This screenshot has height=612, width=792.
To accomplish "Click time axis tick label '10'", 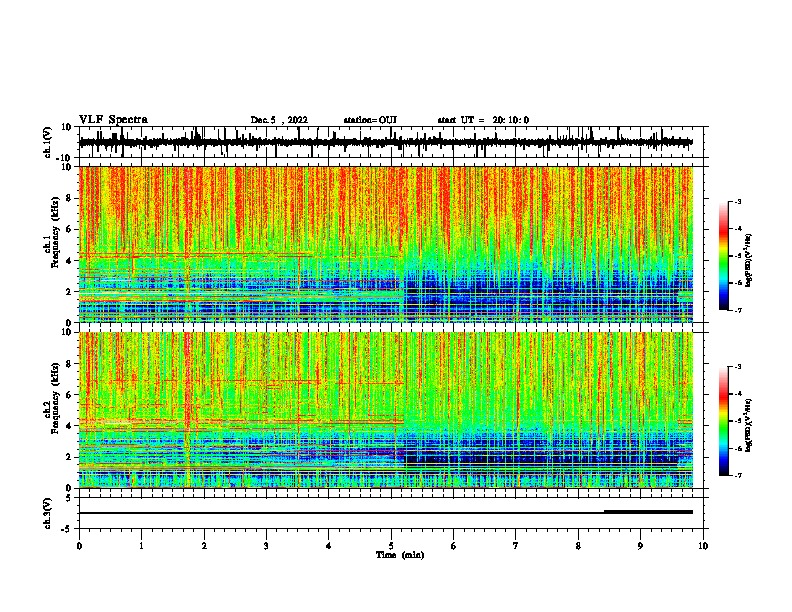I will point(703,546).
